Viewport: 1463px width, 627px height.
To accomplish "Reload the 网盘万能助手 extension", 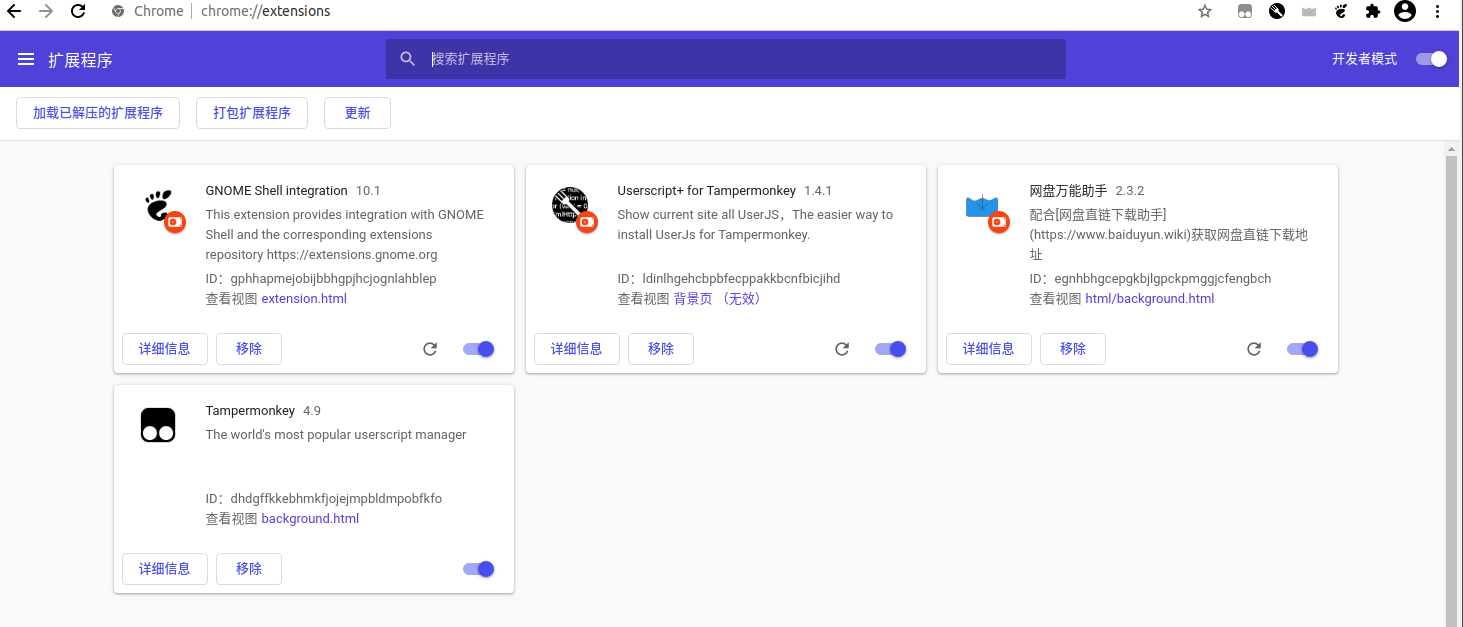I will click(x=1254, y=349).
